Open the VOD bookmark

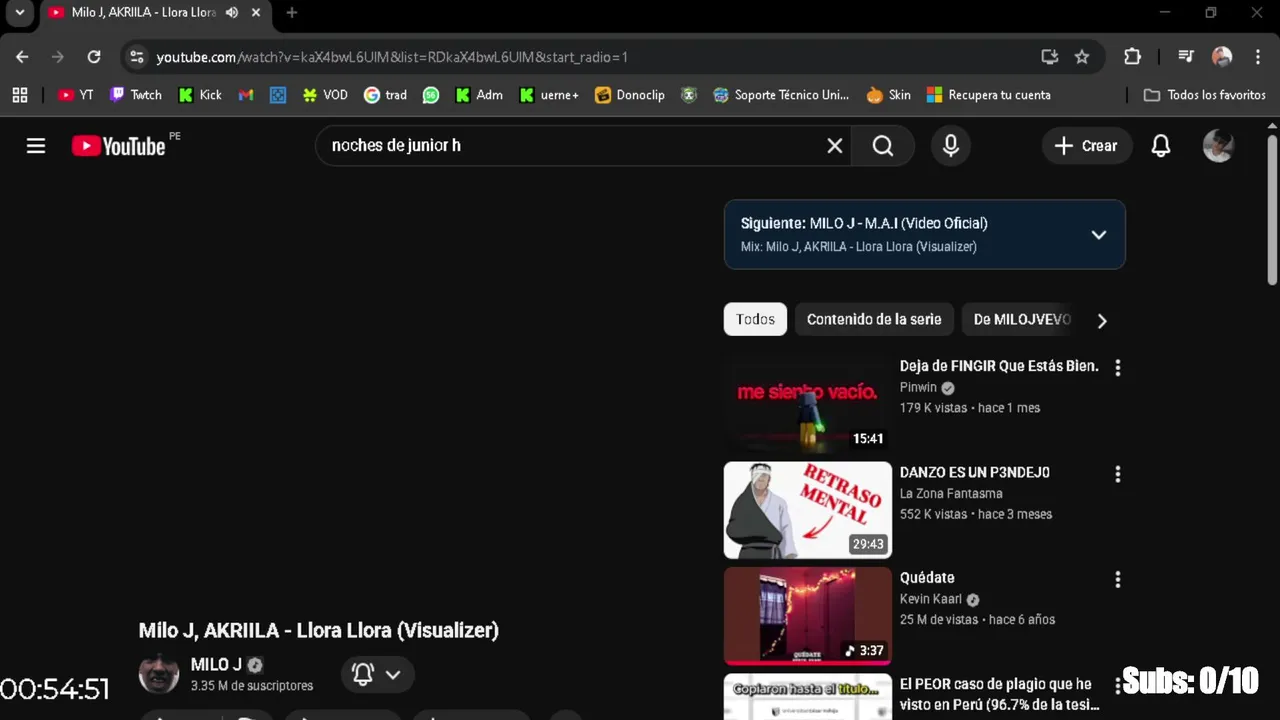(325, 95)
